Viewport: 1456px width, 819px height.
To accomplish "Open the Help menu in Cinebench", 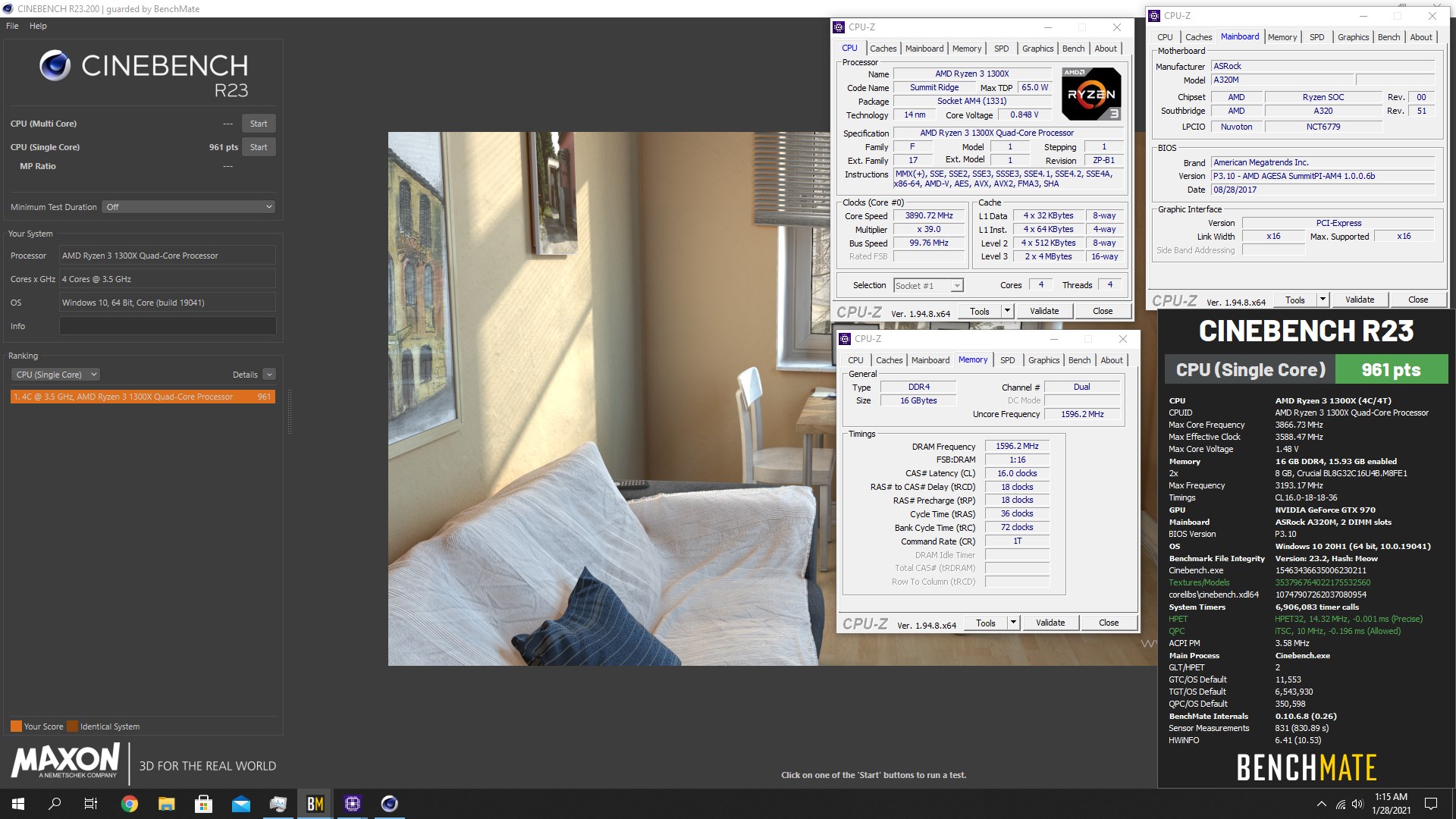I will [38, 26].
